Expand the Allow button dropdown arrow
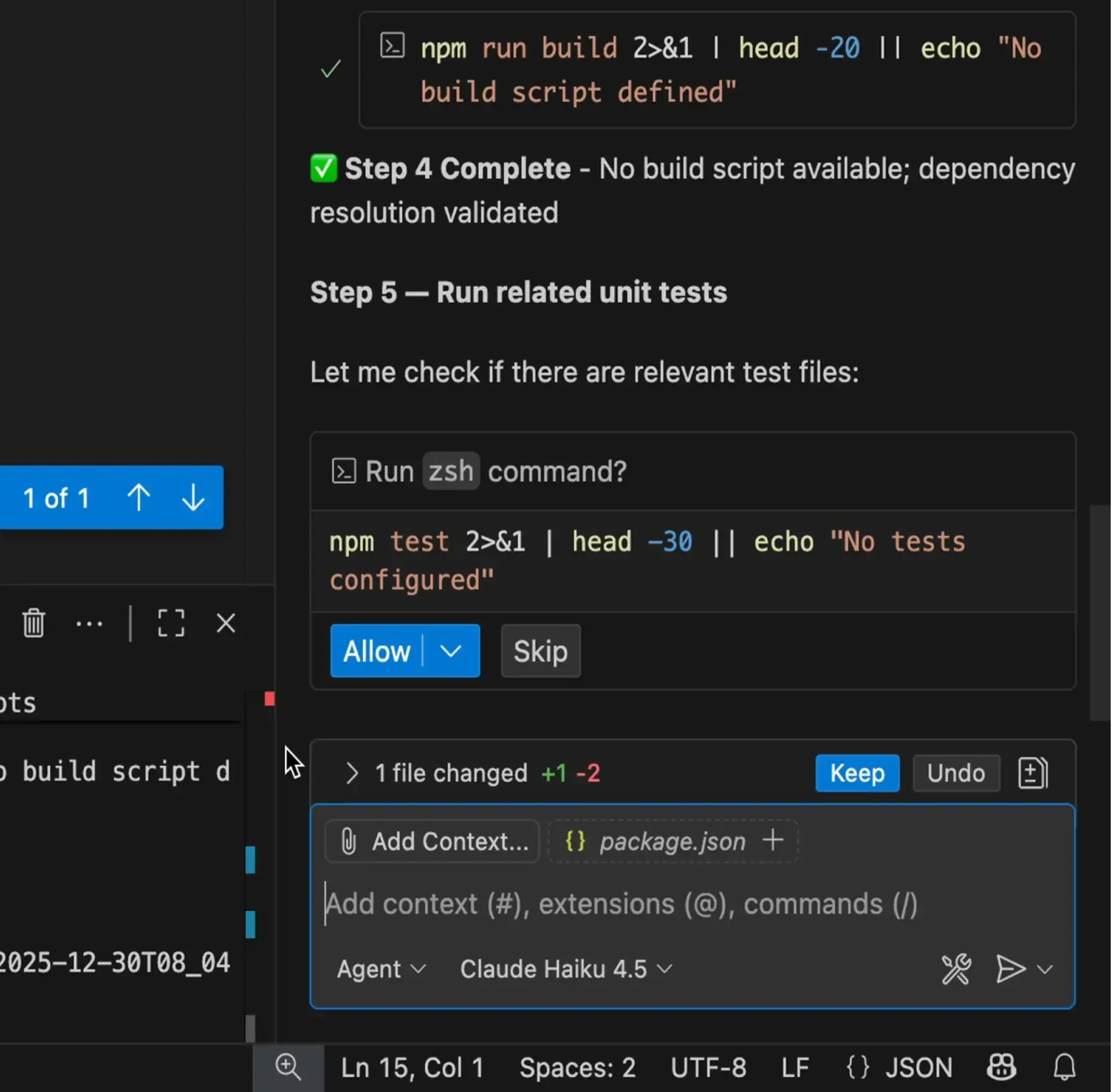 click(x=452, y=651)
